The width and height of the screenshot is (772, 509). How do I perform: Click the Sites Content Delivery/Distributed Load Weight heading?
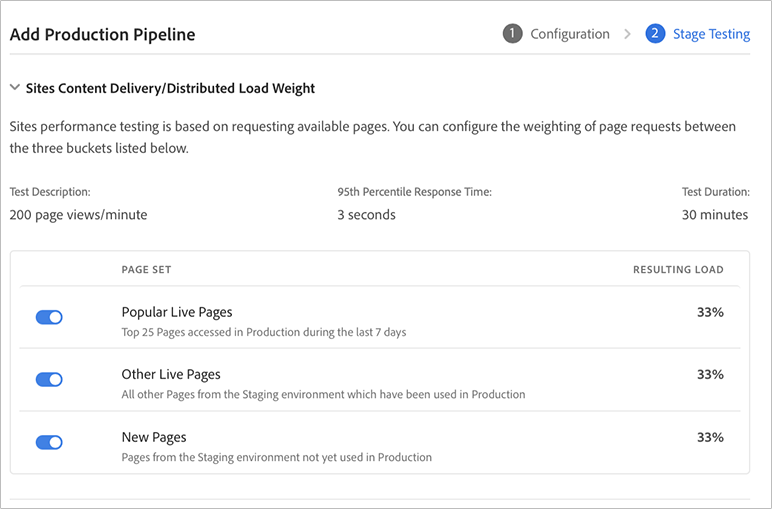(x=170, y=88)
